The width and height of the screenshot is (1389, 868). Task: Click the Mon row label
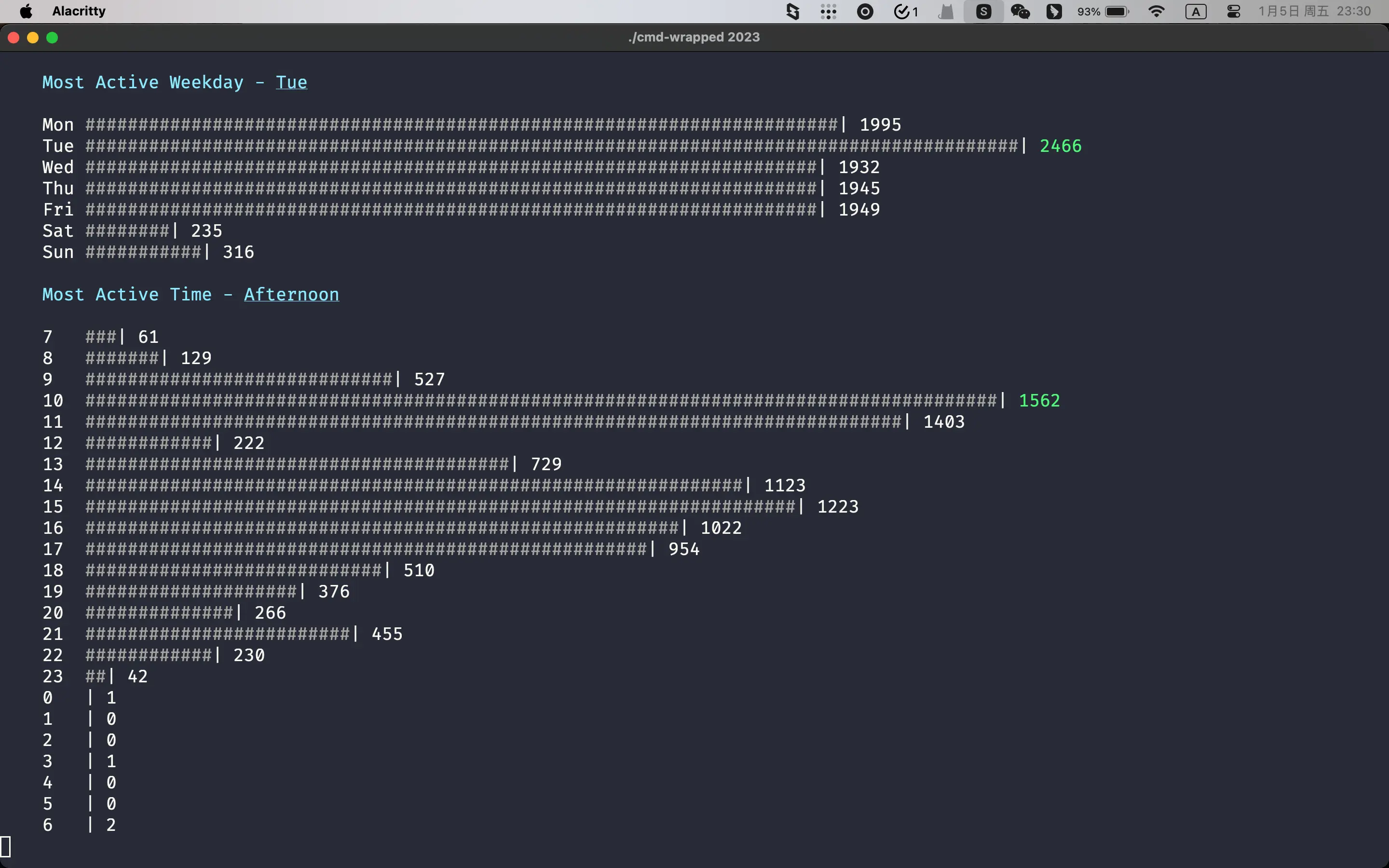(58, 124)
